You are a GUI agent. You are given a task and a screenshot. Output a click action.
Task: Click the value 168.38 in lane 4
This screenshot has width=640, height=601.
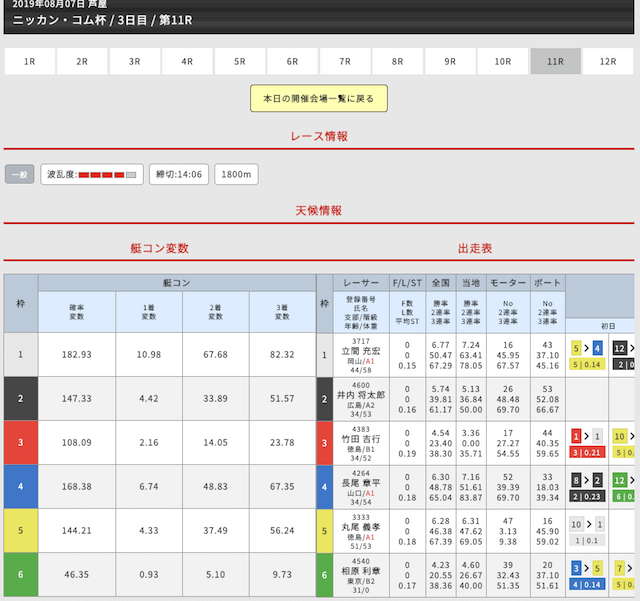point(77,487)
